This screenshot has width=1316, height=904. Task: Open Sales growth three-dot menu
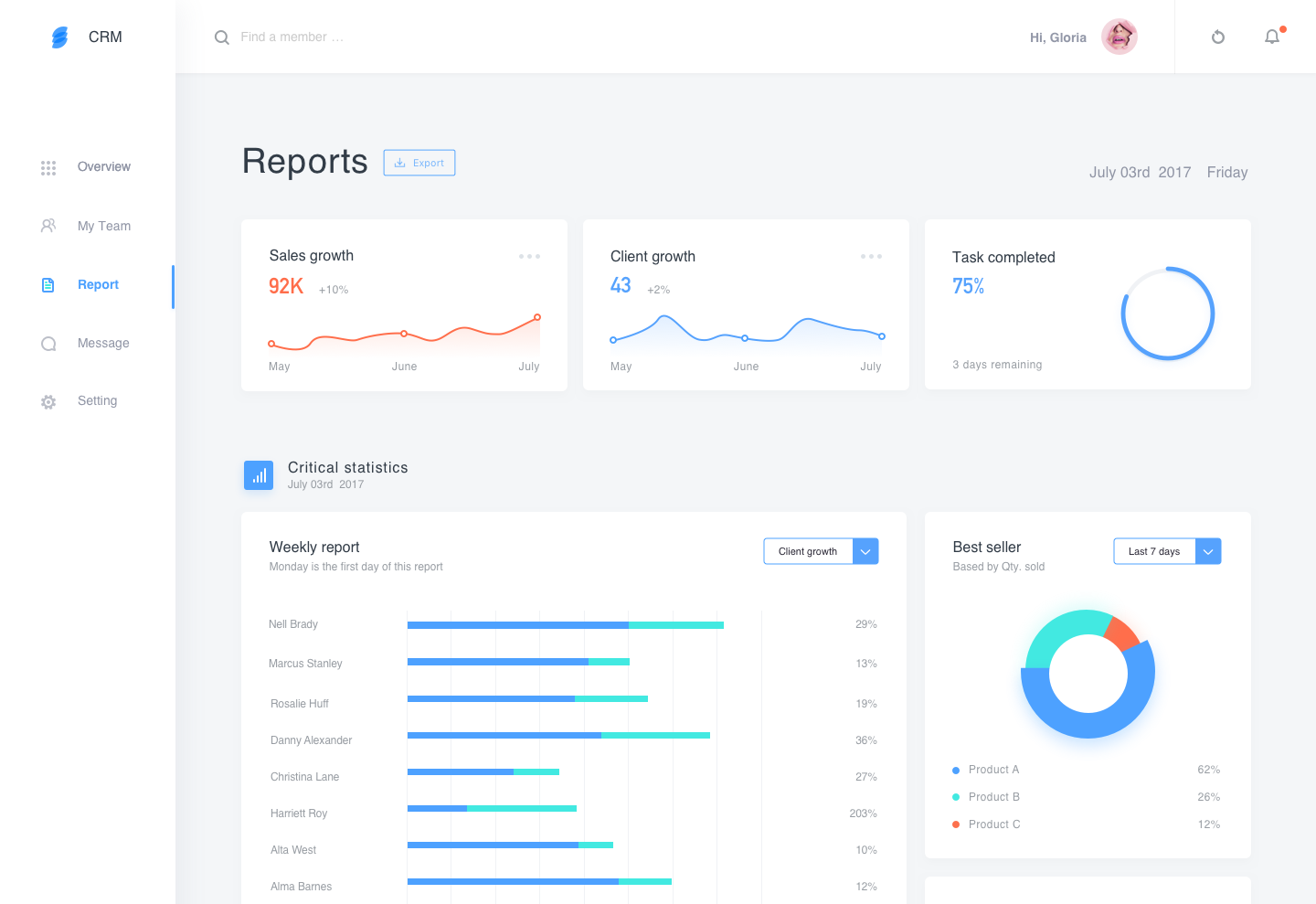click(x=529, y=256)
